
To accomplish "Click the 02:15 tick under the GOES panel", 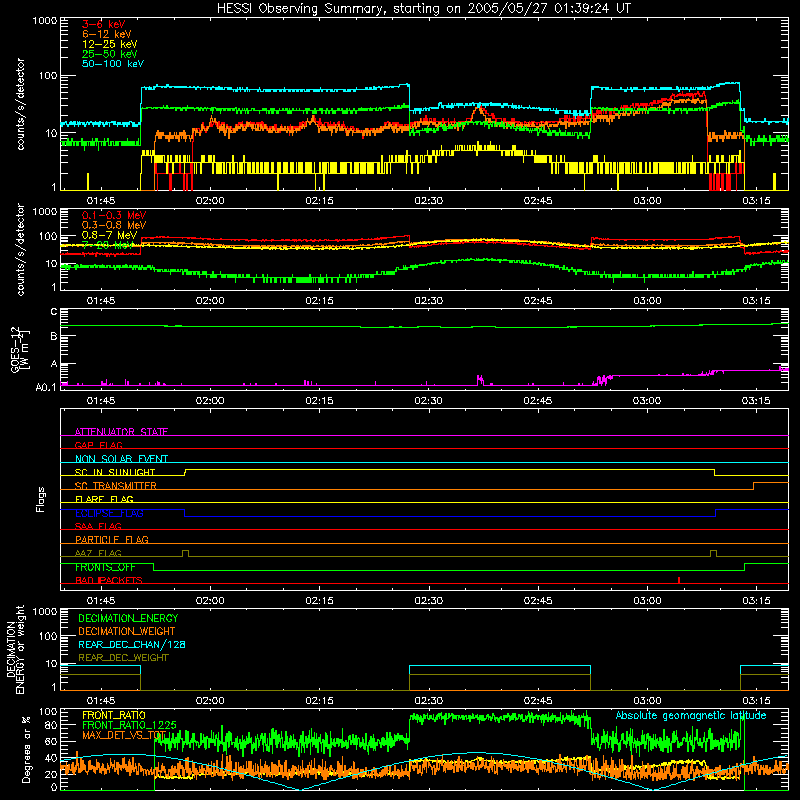I will [x=319, y=401].
